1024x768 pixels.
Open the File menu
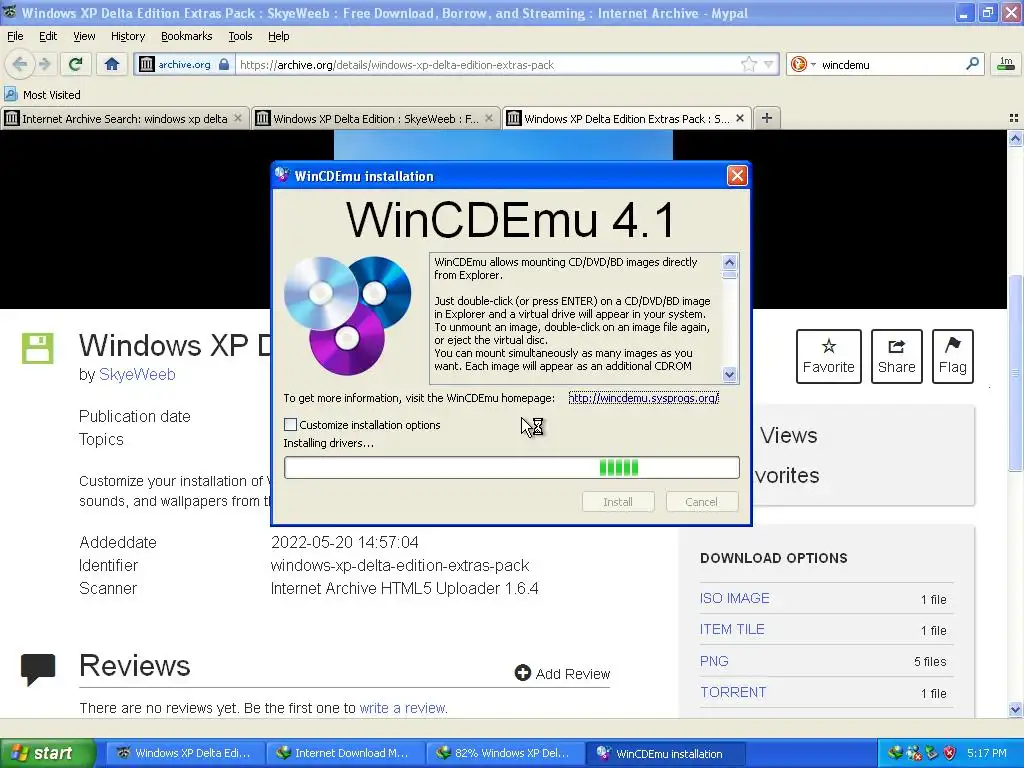(15, 36)
